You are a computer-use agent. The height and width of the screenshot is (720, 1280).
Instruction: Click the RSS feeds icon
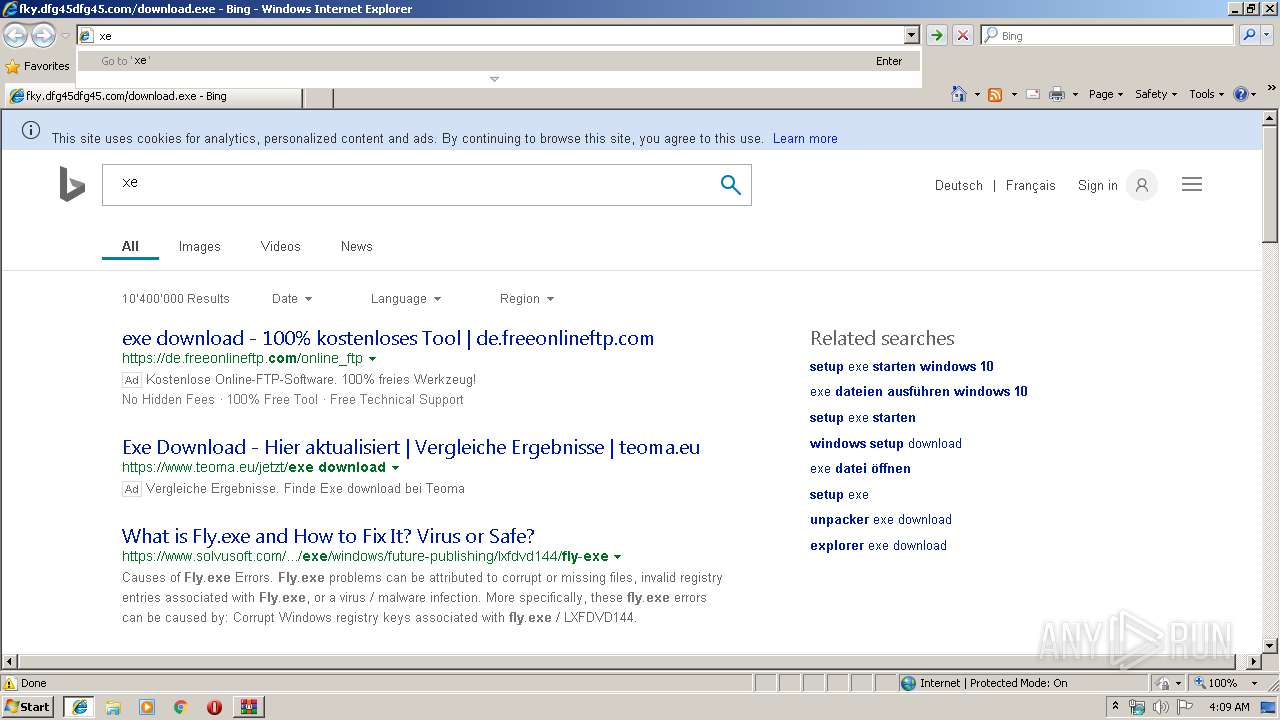995,94
